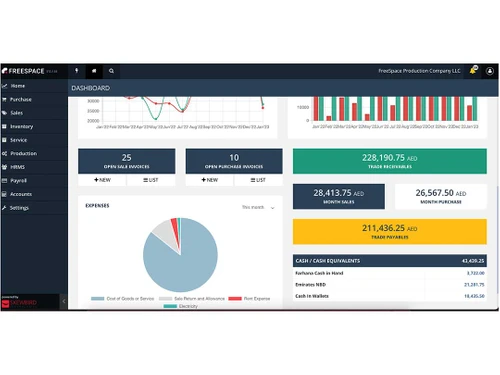Click the Sales tag icon
Image resolution: width=500 pixels, height=375 pixels.
point(4,113)
